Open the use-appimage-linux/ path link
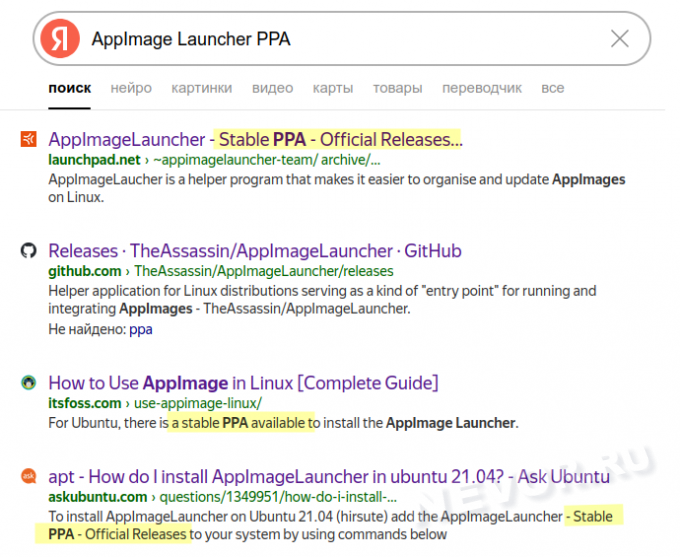The height and width of the screenshot is (557, 680). point(198,403)
